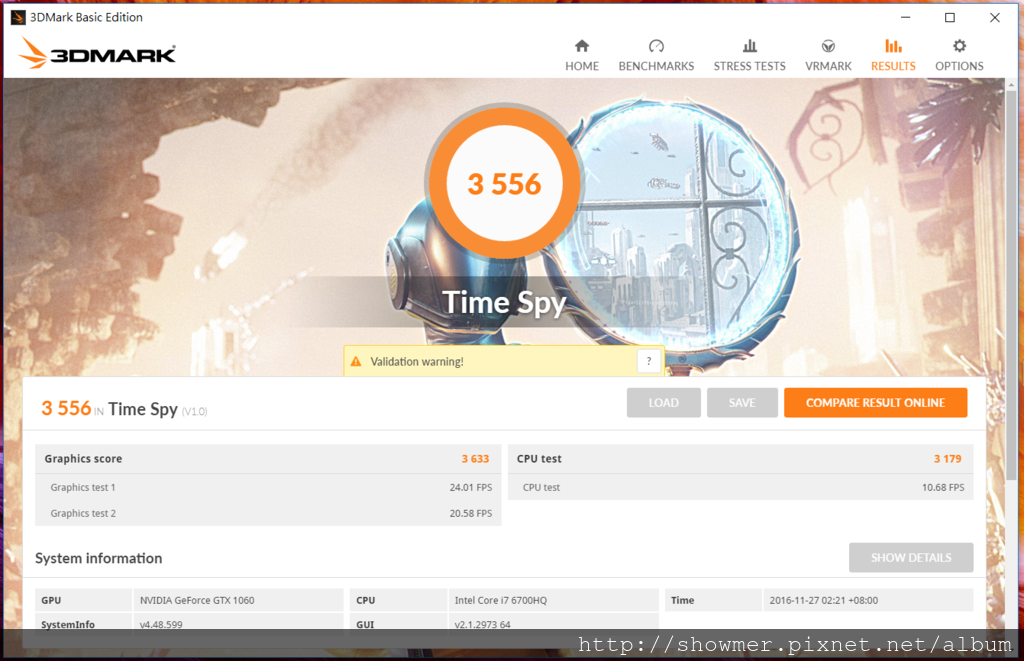Screen dimensions: 1024x661
Task: Click the System information heading
Action: pyautogui.click(x=99, y=558)
